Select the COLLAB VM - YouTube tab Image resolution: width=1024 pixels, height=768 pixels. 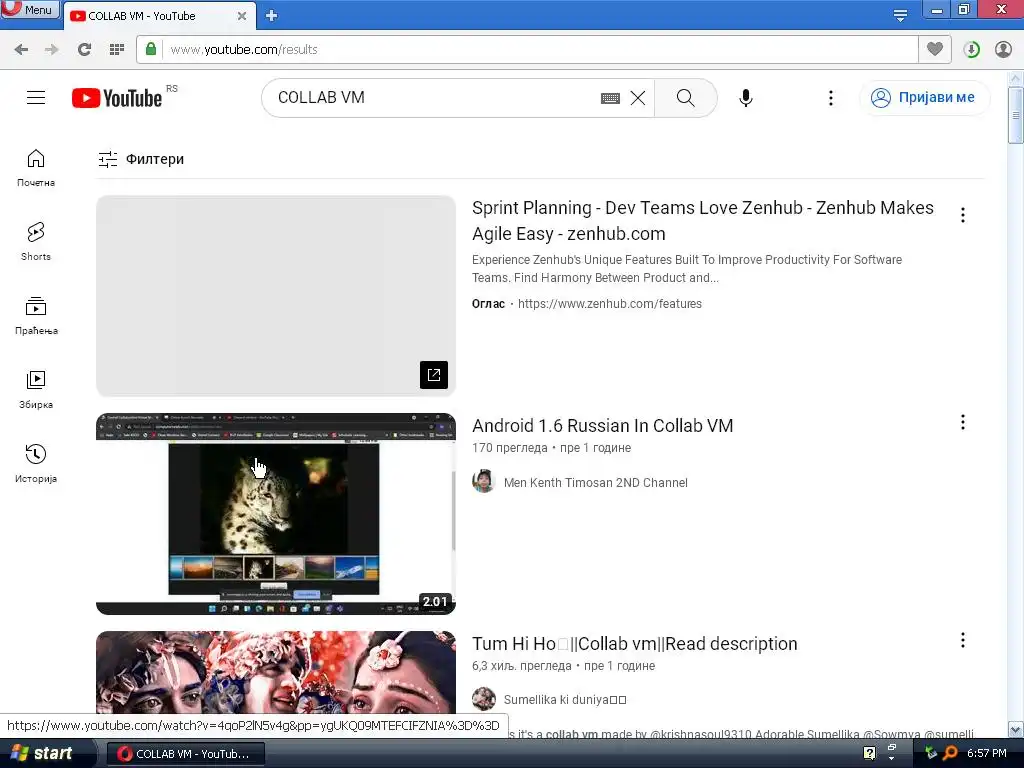159,16
